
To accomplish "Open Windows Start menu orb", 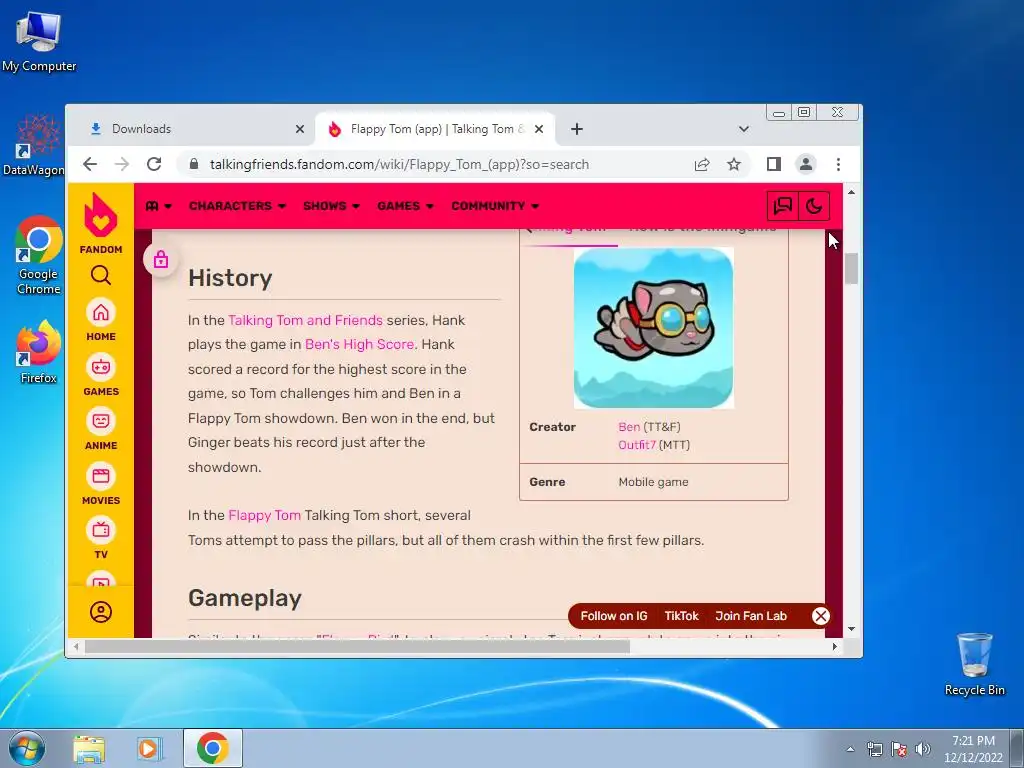I will point(27,748).
